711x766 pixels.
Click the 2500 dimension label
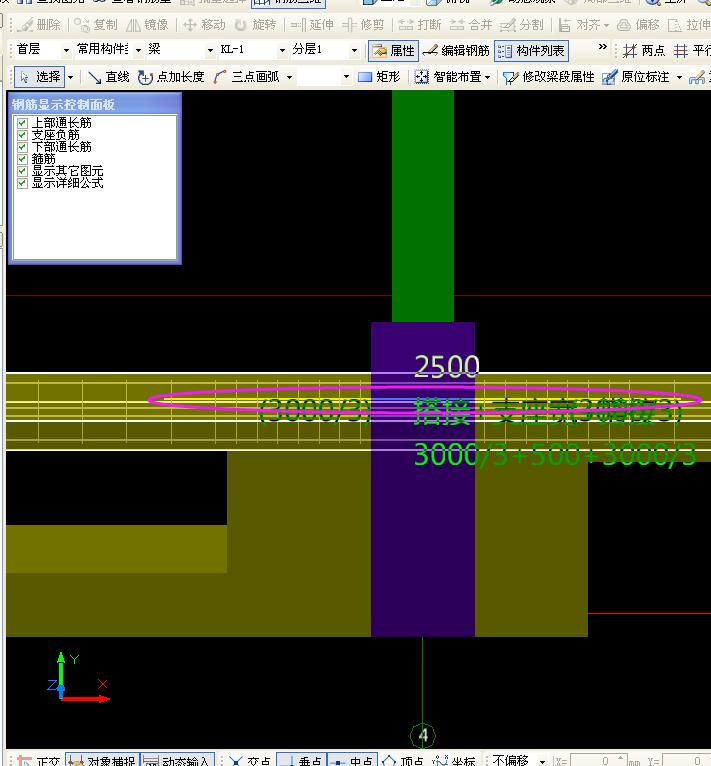pyautogui.click(x=447, y=366)
